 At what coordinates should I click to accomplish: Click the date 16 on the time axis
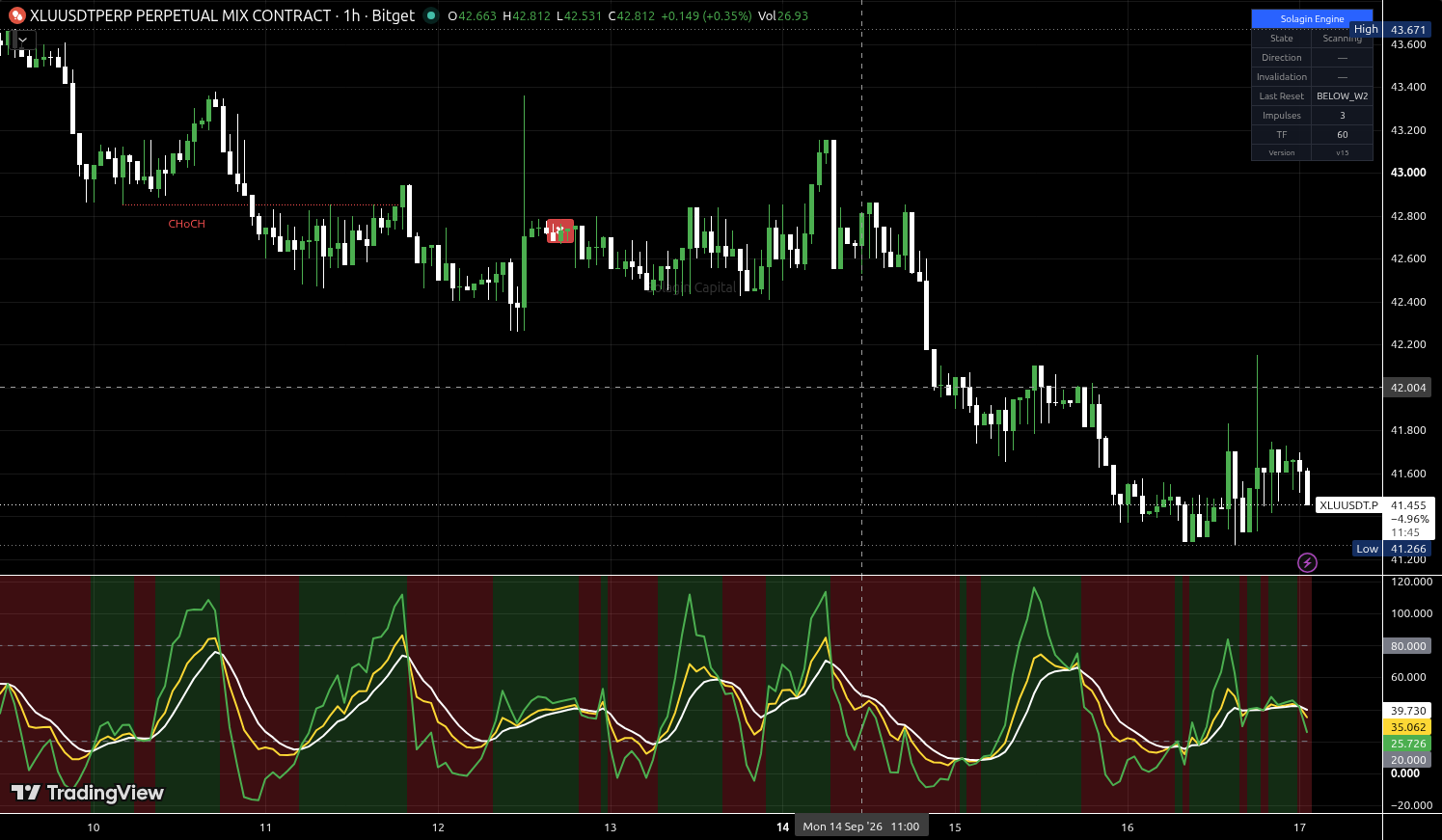click(1128, 827)
